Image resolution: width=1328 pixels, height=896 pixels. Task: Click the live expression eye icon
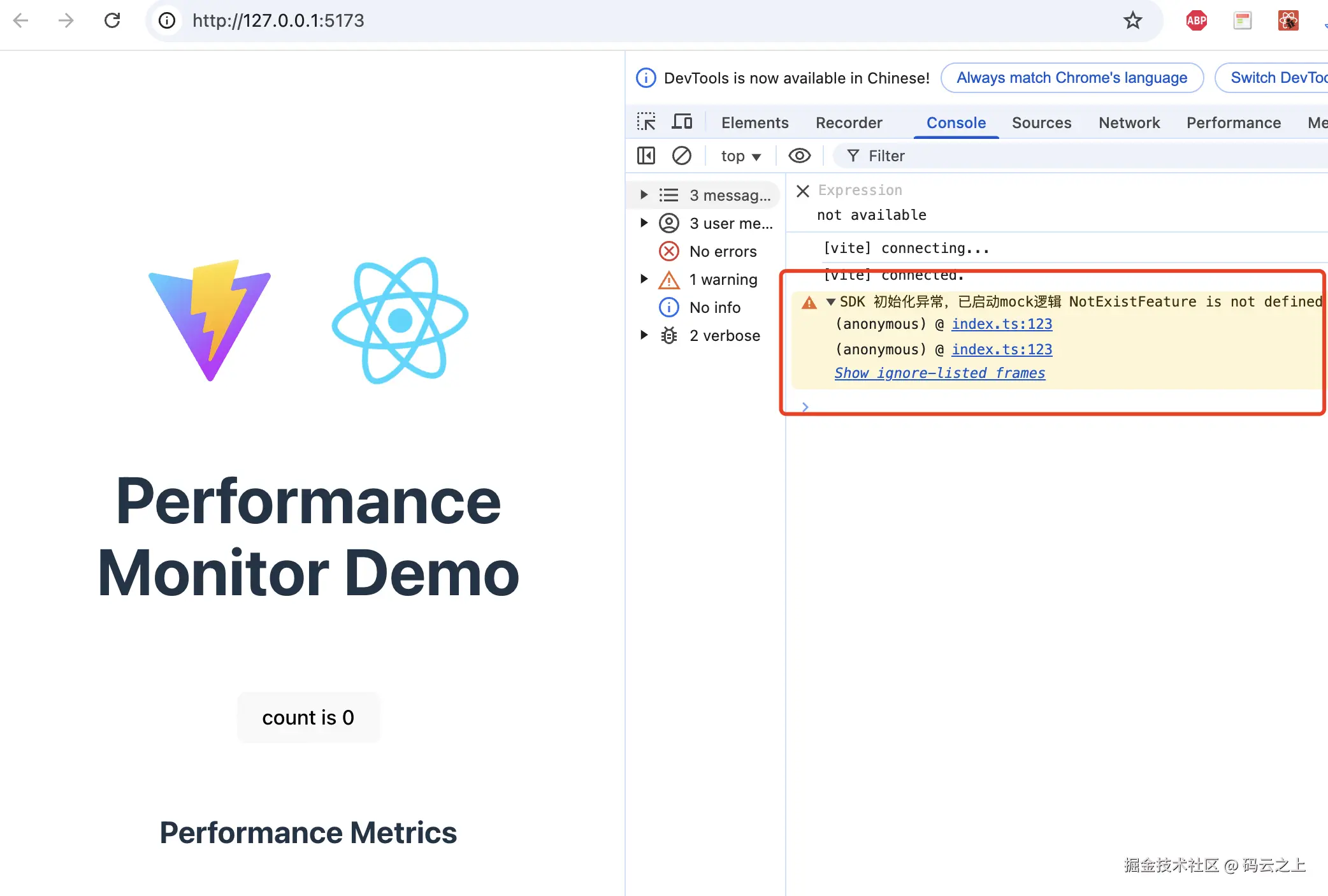pyautogui.click(x=799, y=155)
